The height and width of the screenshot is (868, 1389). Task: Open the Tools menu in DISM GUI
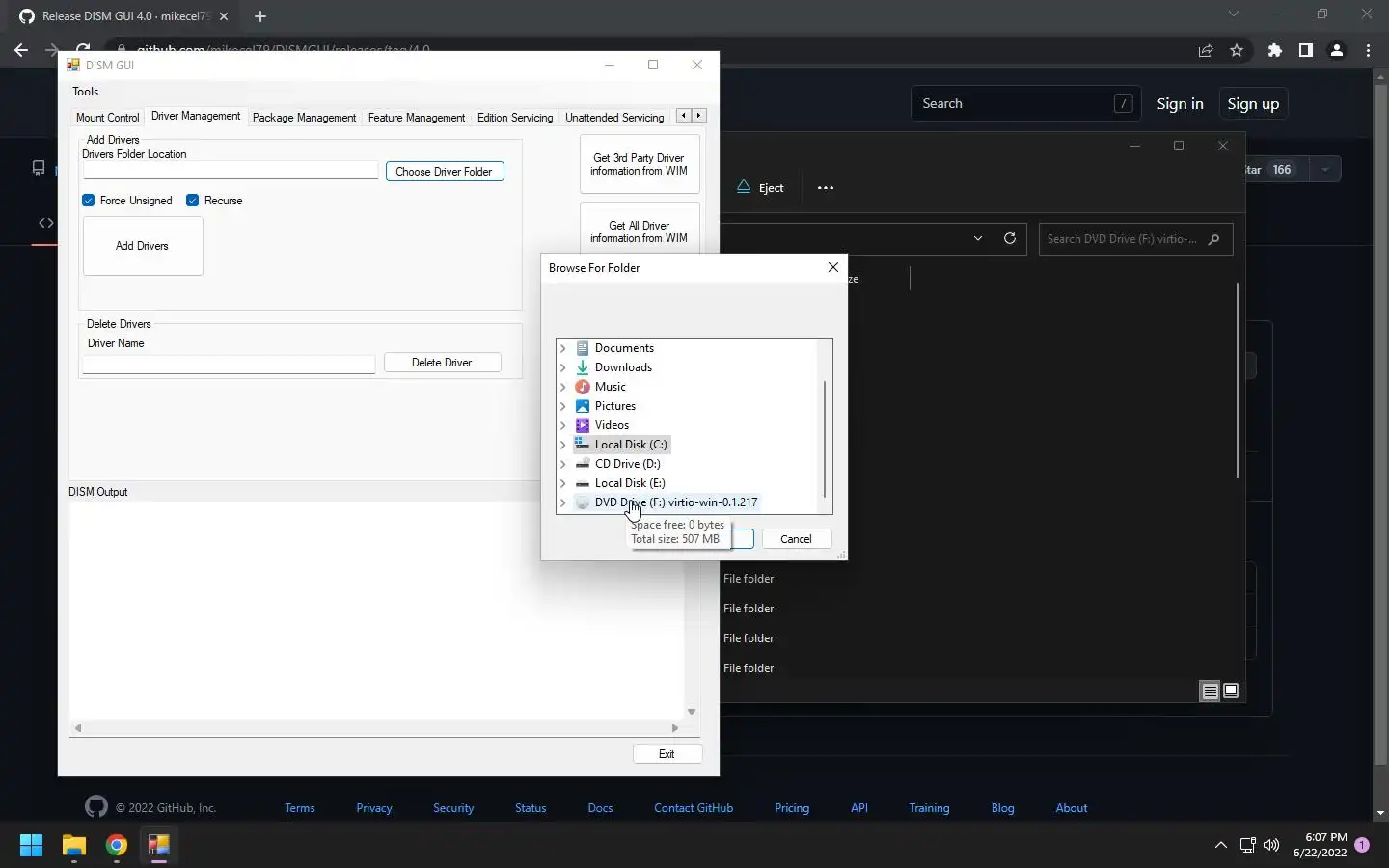click(86, 92)
